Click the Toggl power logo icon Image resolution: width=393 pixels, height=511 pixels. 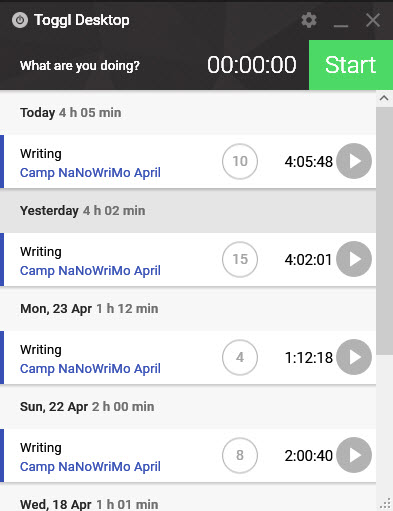point(20,20)
